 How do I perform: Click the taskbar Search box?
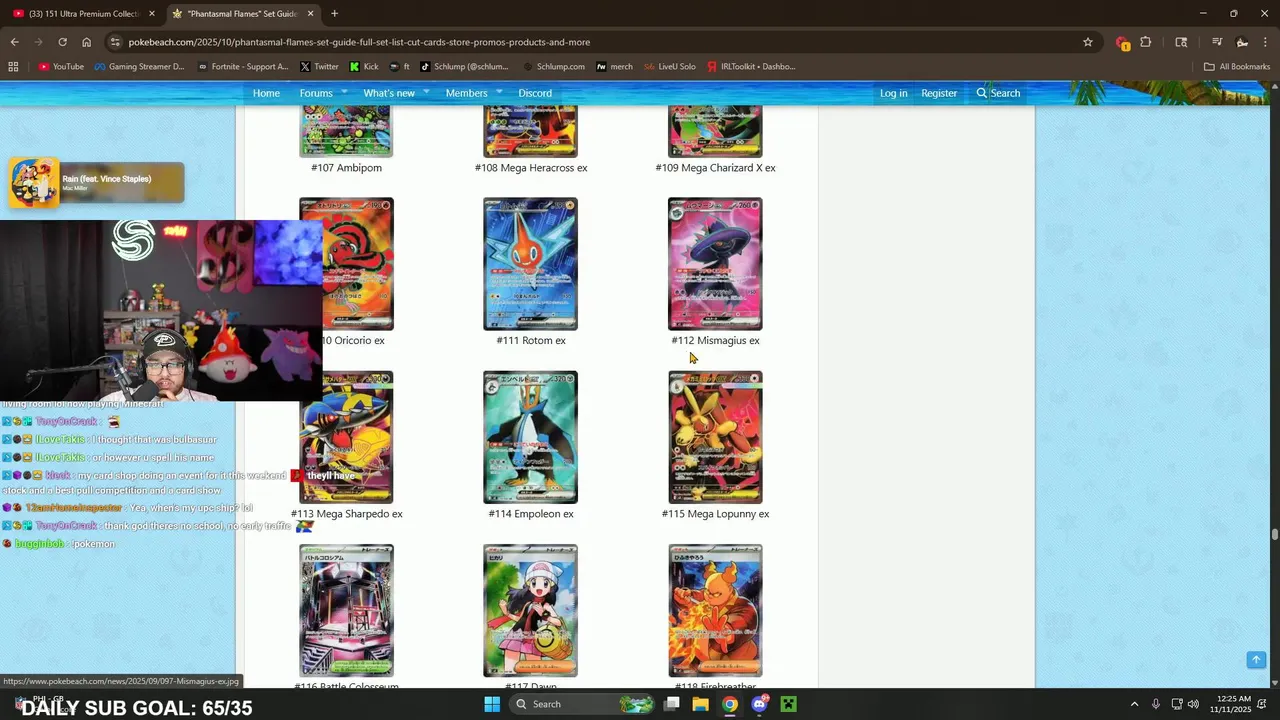[584, 704]
